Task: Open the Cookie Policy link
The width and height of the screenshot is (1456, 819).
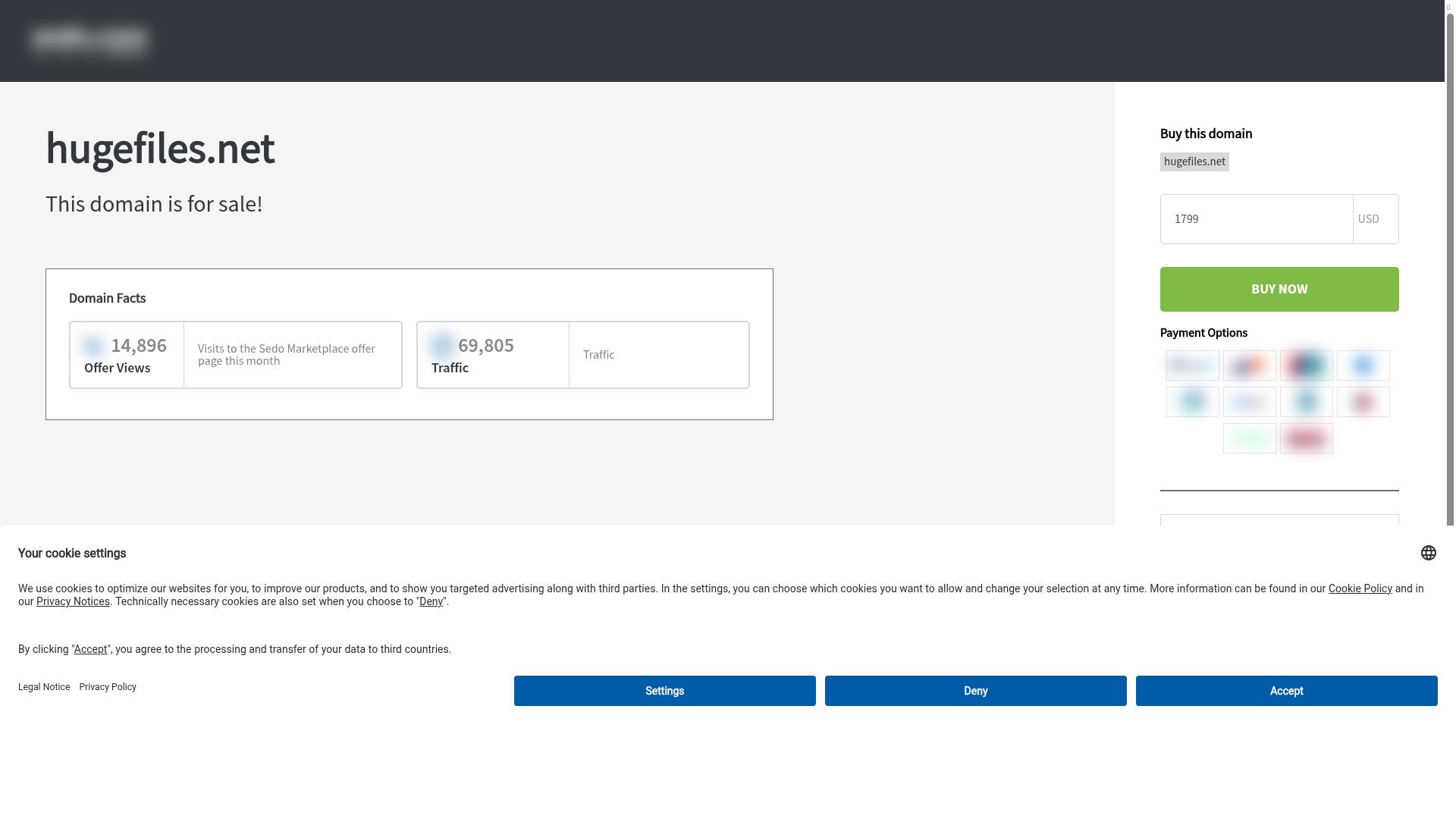Action: pyautogui.click(x=1359, y=588)
